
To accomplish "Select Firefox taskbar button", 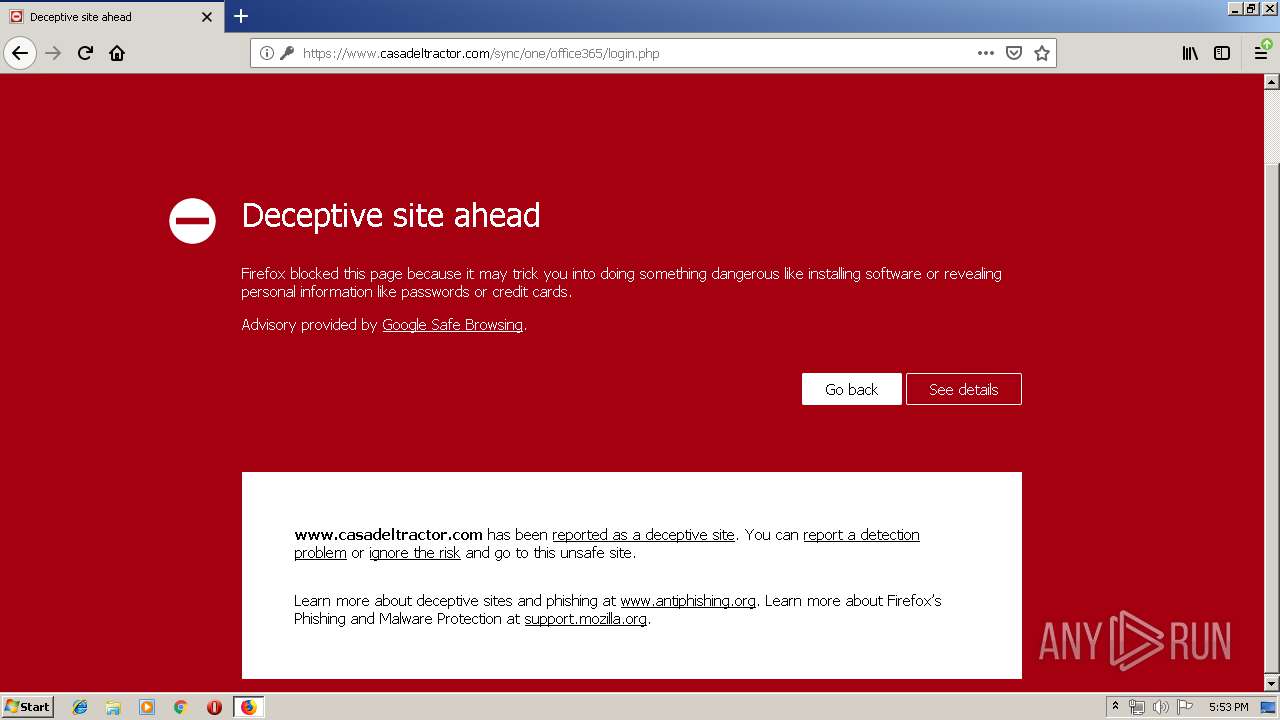I will (x=248, y=707).
